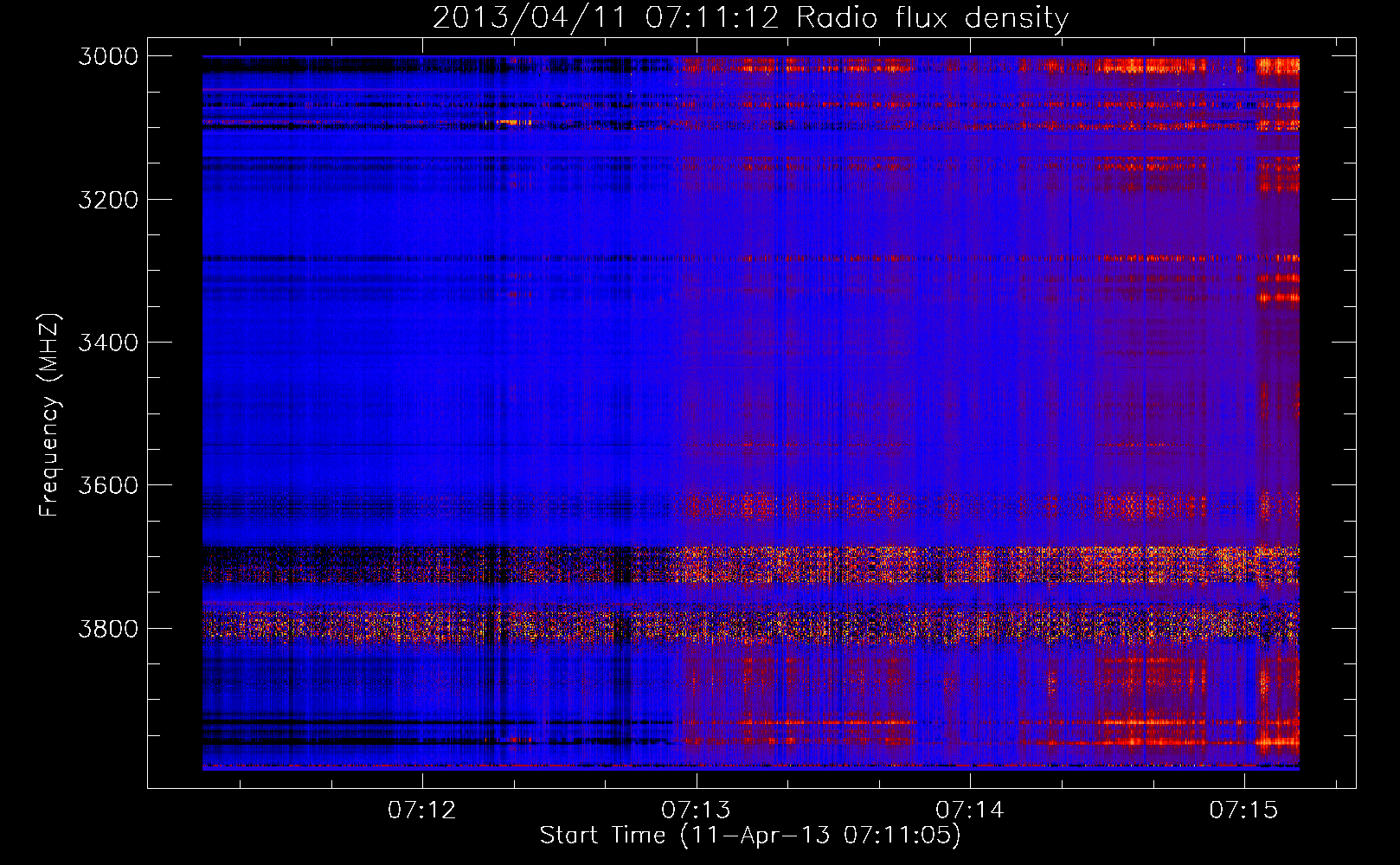Click the "Frequency (MHZ)" axis label
The height and width of the screenshot is (865, 1400).
pyautogui.click(x=50, y=415)
